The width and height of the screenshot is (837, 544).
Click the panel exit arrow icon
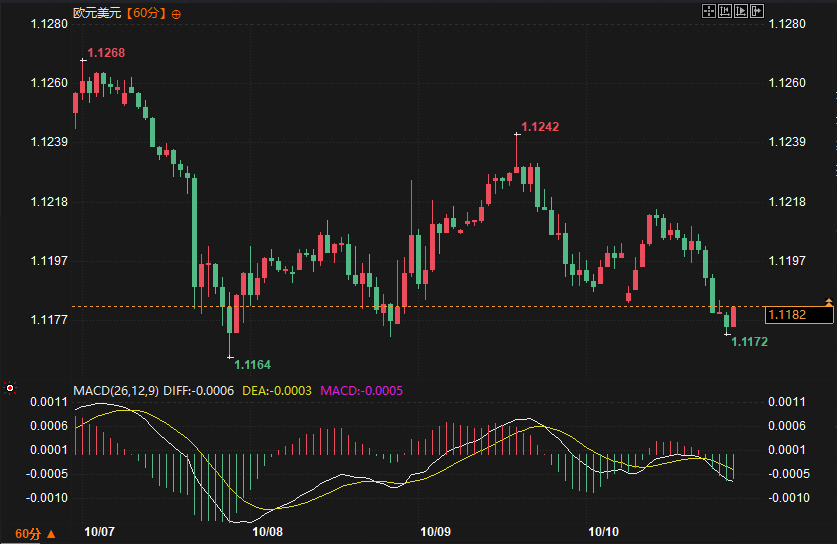click(756, 11)
